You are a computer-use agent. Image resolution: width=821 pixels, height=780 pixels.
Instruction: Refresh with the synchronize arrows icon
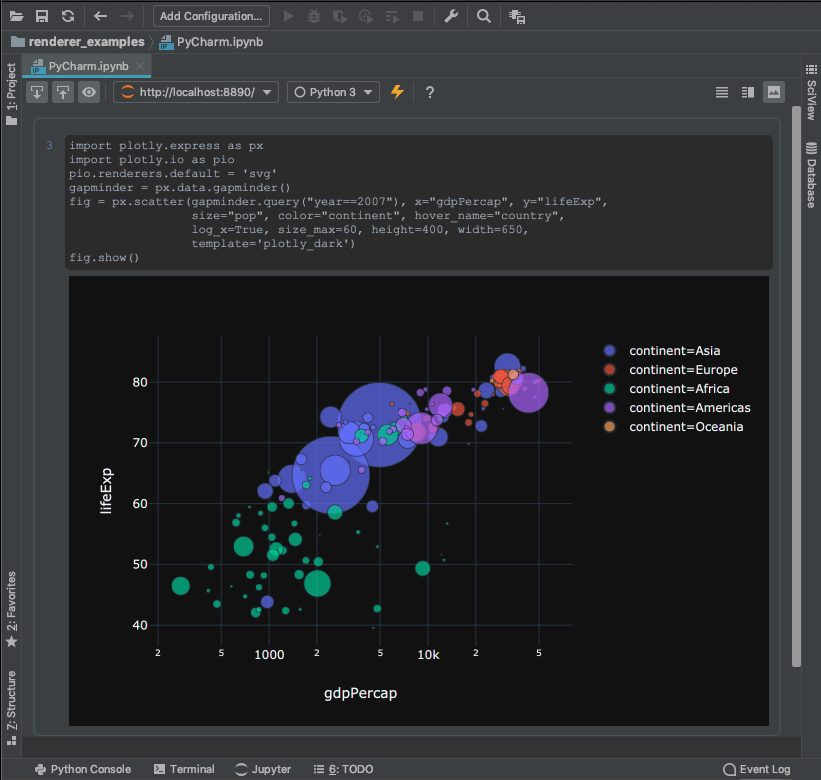pyautogui.click(x=66, y=16)
